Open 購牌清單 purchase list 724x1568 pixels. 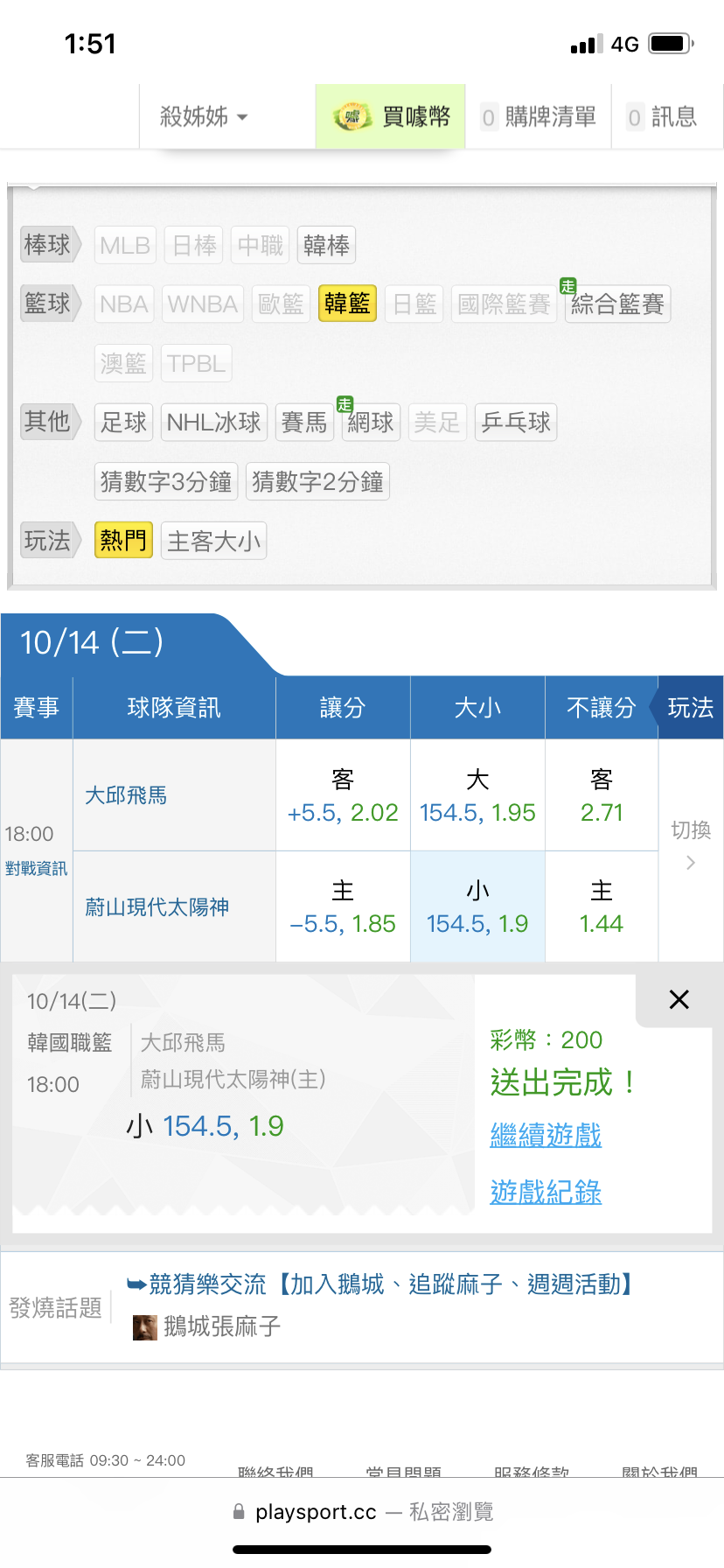[x=539, y=116]
